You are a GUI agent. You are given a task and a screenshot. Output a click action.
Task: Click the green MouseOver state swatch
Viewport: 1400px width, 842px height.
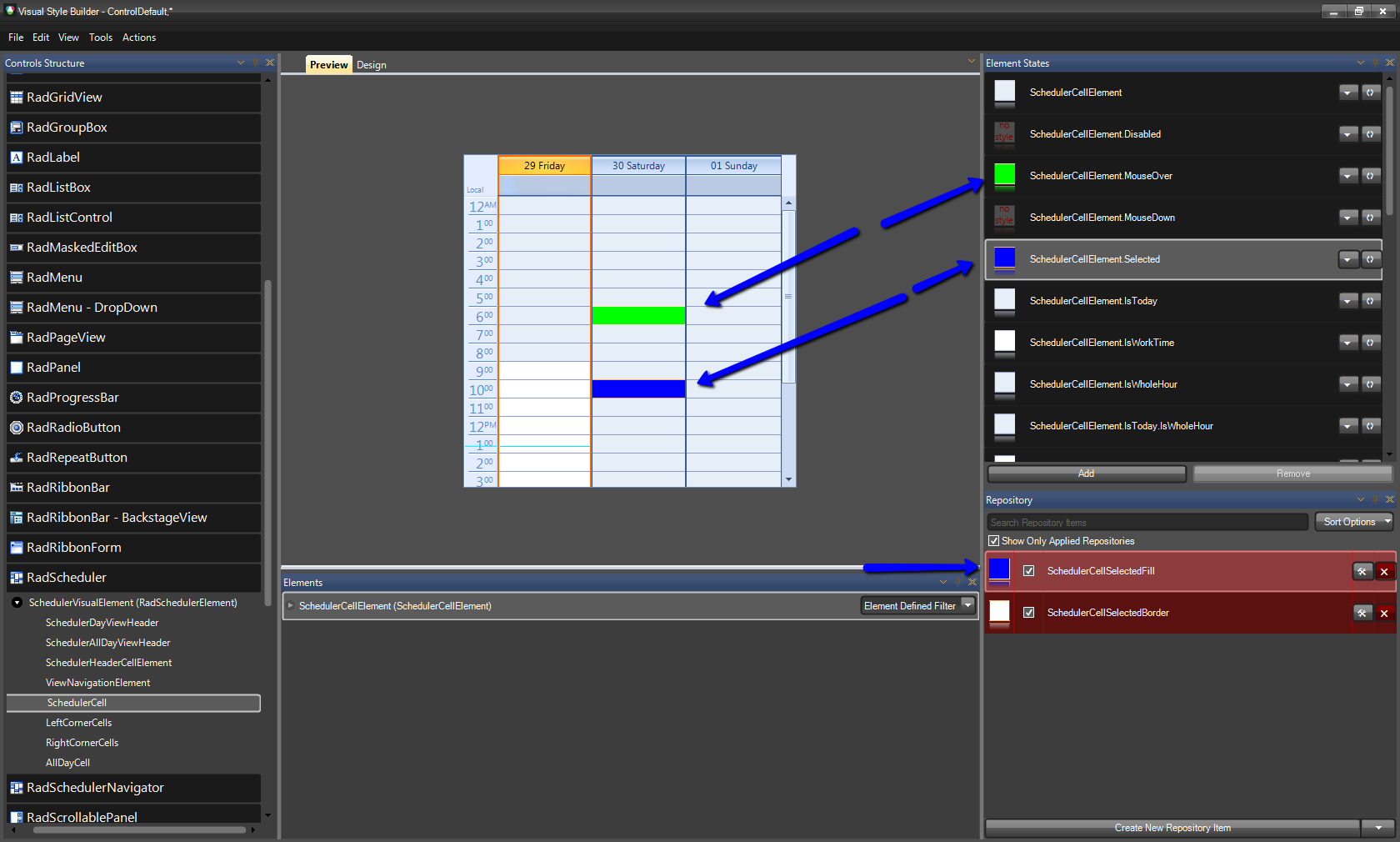pyautogui.click(x=1005, y=174)
